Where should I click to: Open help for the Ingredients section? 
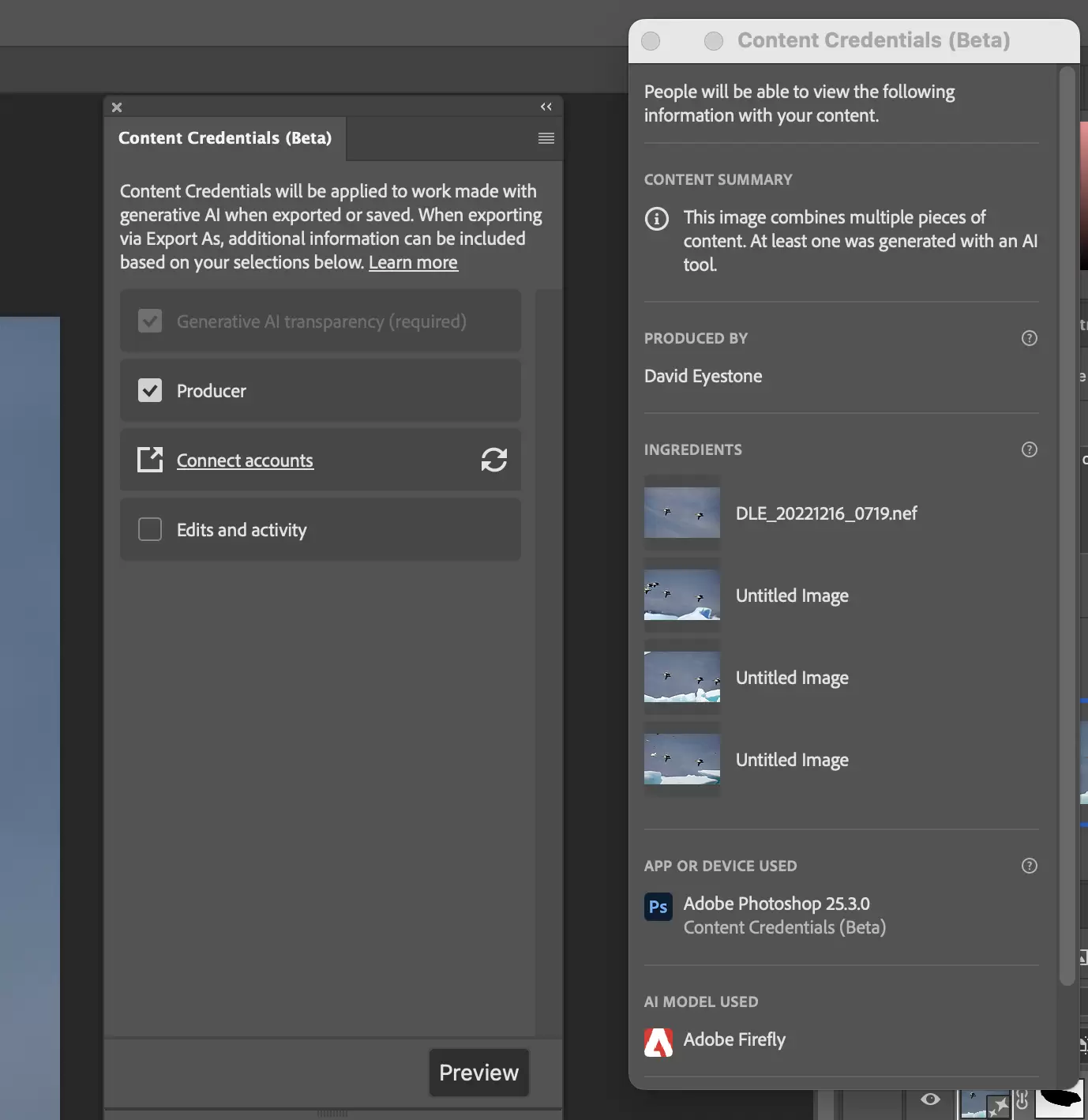(1030, 449)
